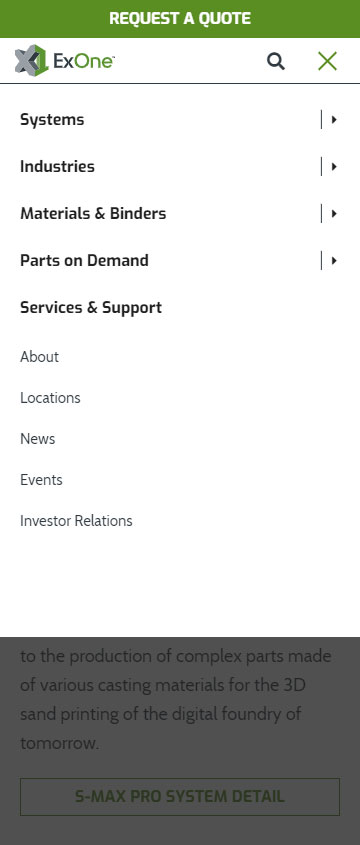Open the search magnifier icon
This screenshot has width=360, height=845.
(276, 61)
